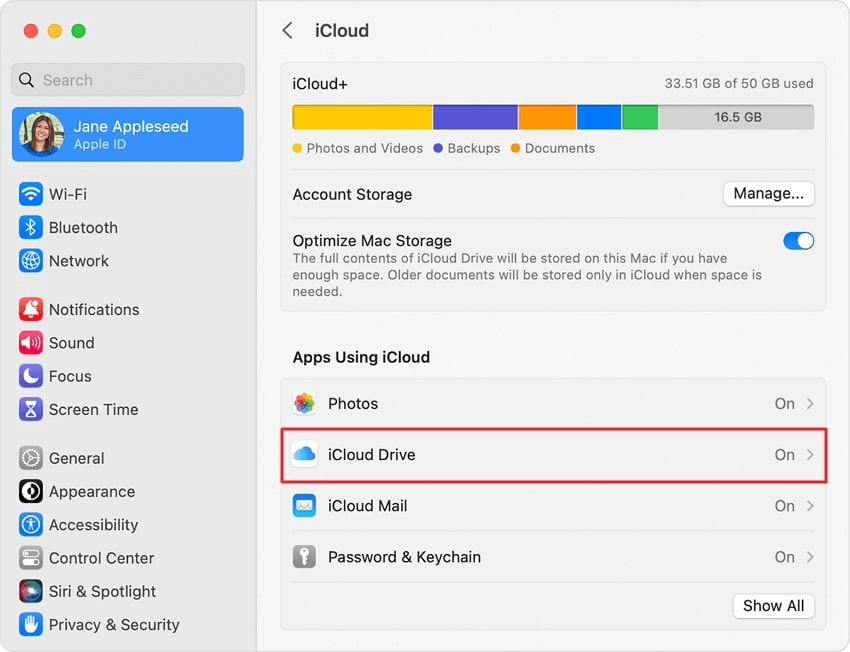Open iCloud Drive settings
Screen dimensions: 850x652
(x=554, y=454)
